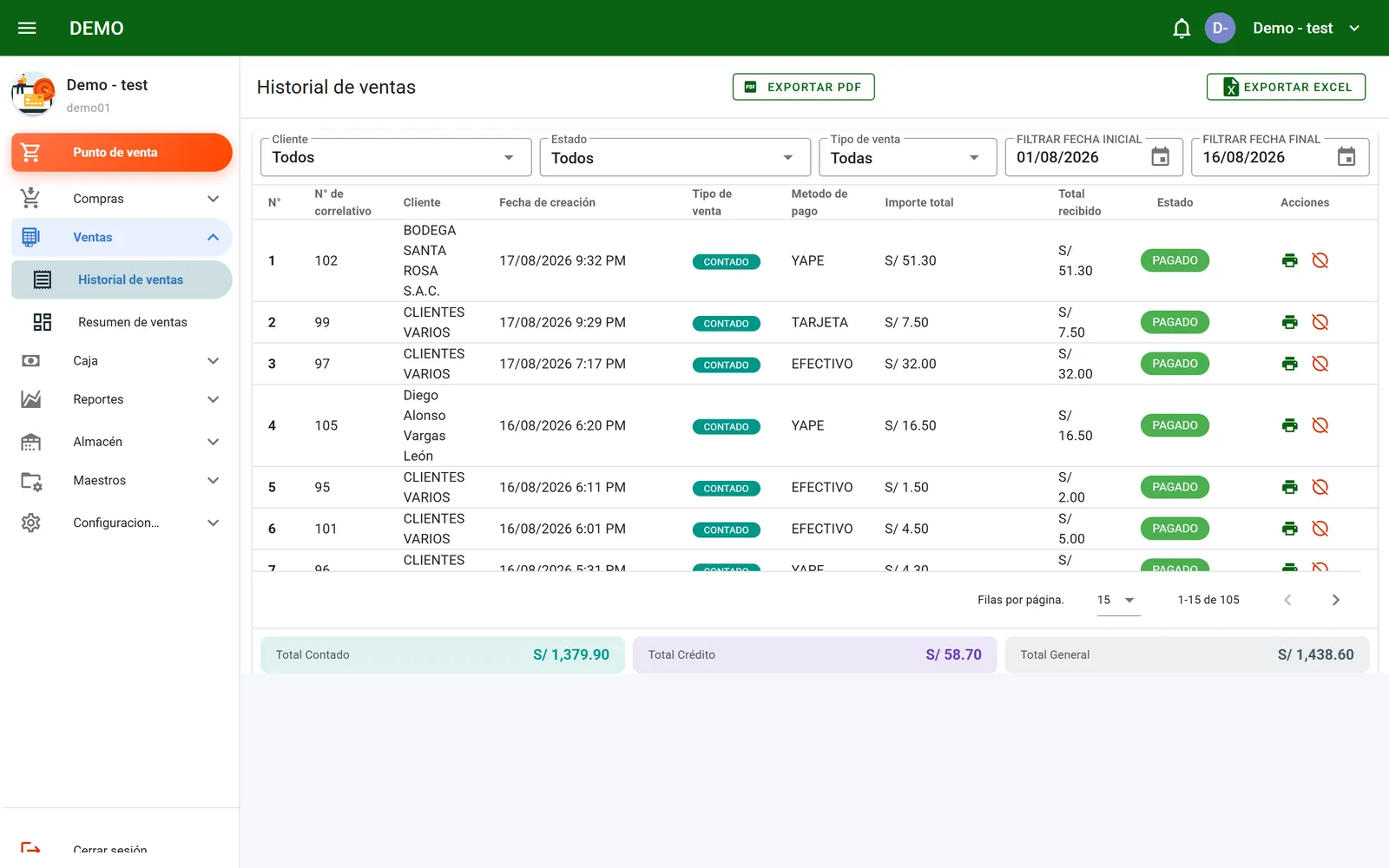
Task: Expand the Configuracion menu chevron
Action: pyautogui.click(x=213, y=523)
